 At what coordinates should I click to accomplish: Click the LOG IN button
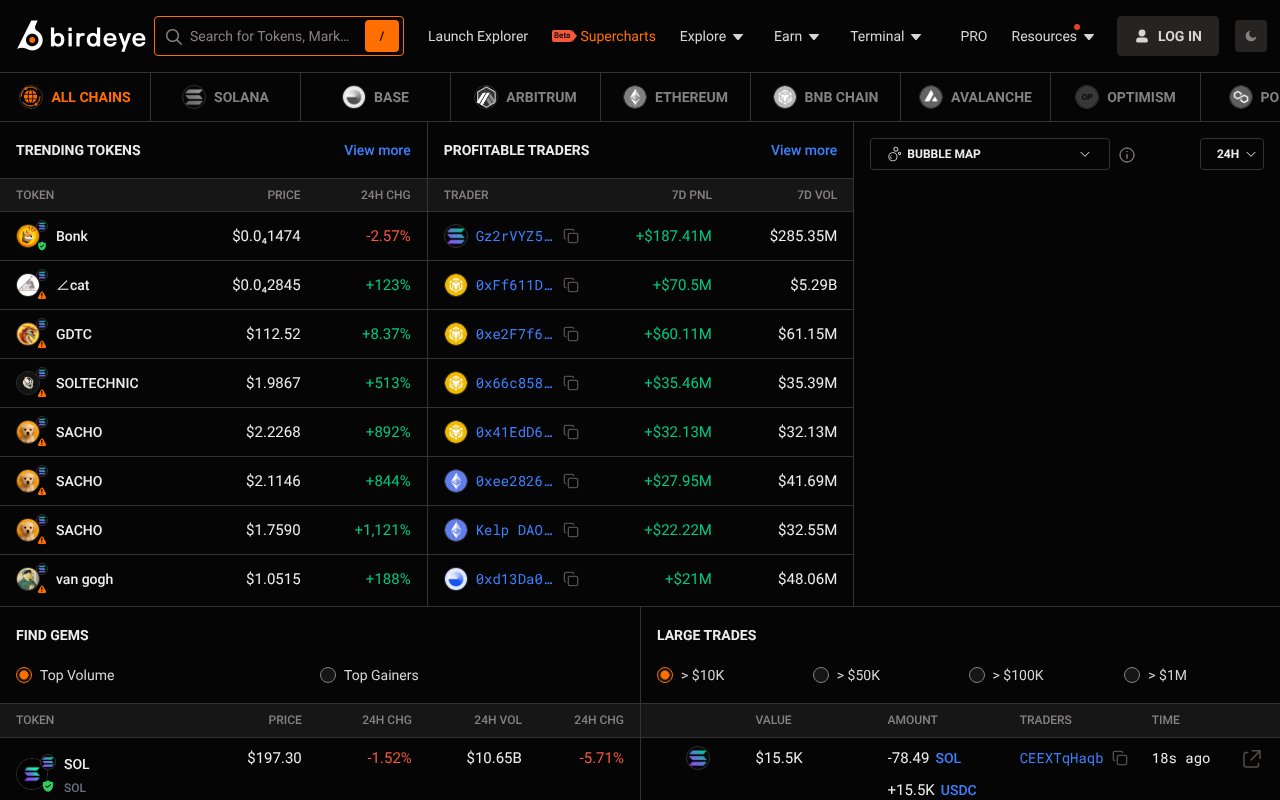coord(1167,36)
